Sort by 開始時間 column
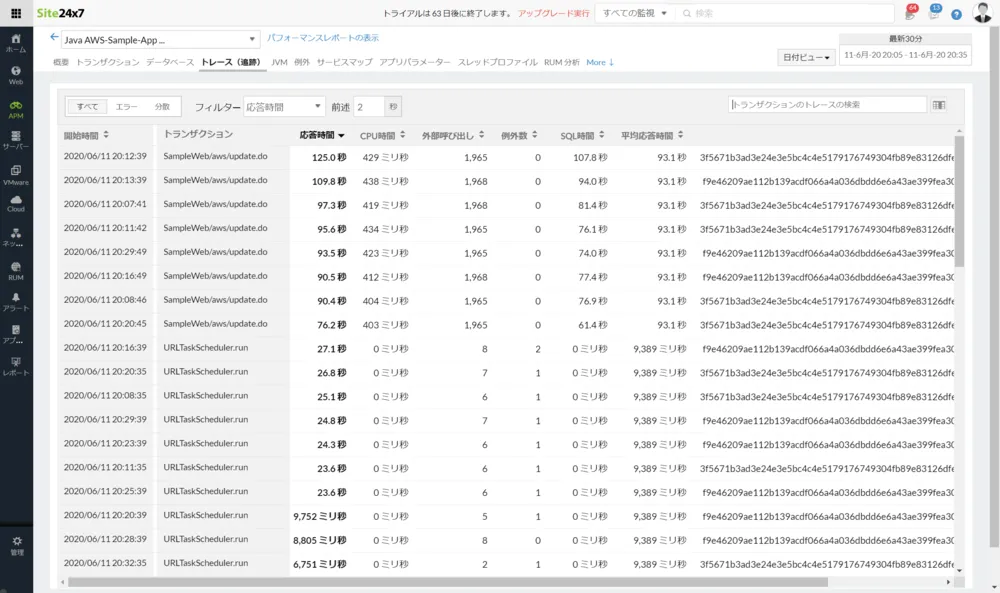 [x=86, y=135]
